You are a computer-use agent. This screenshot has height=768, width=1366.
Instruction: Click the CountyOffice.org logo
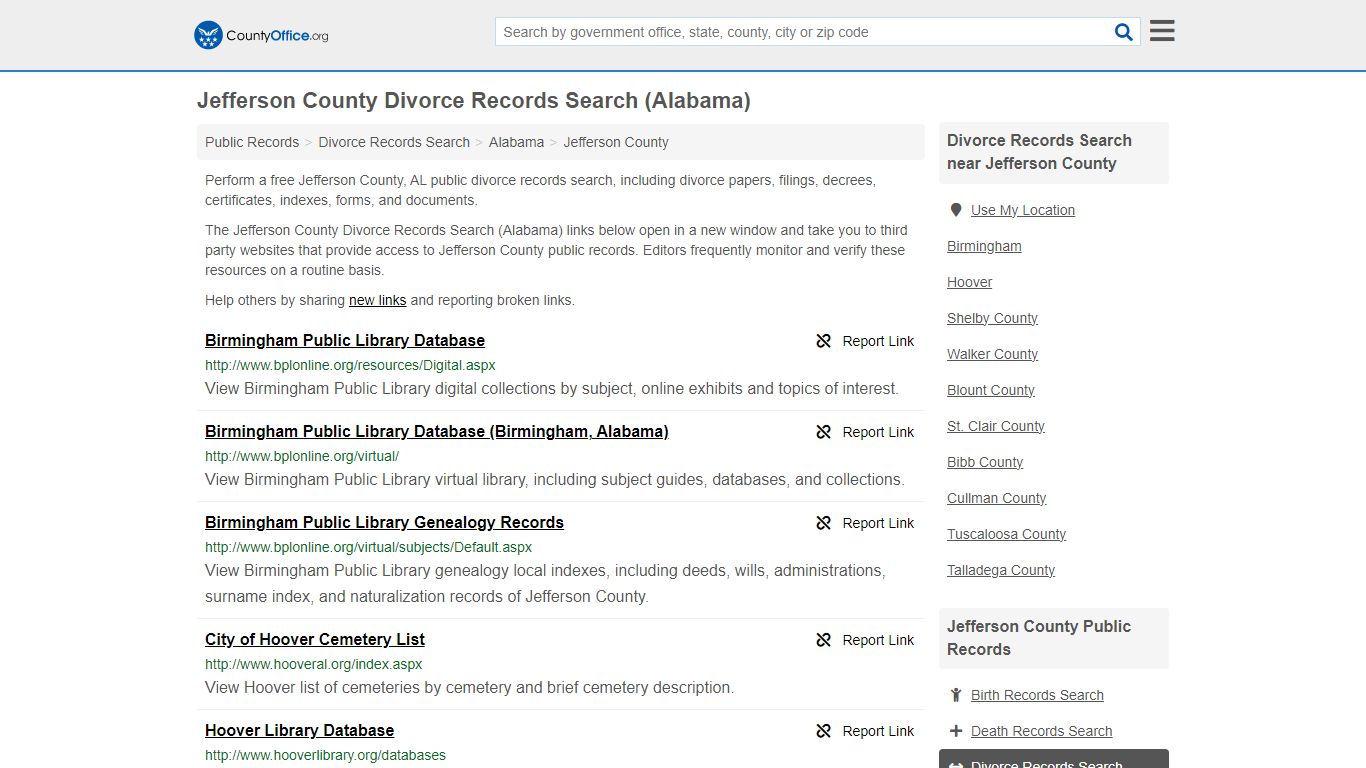(261, 35)
